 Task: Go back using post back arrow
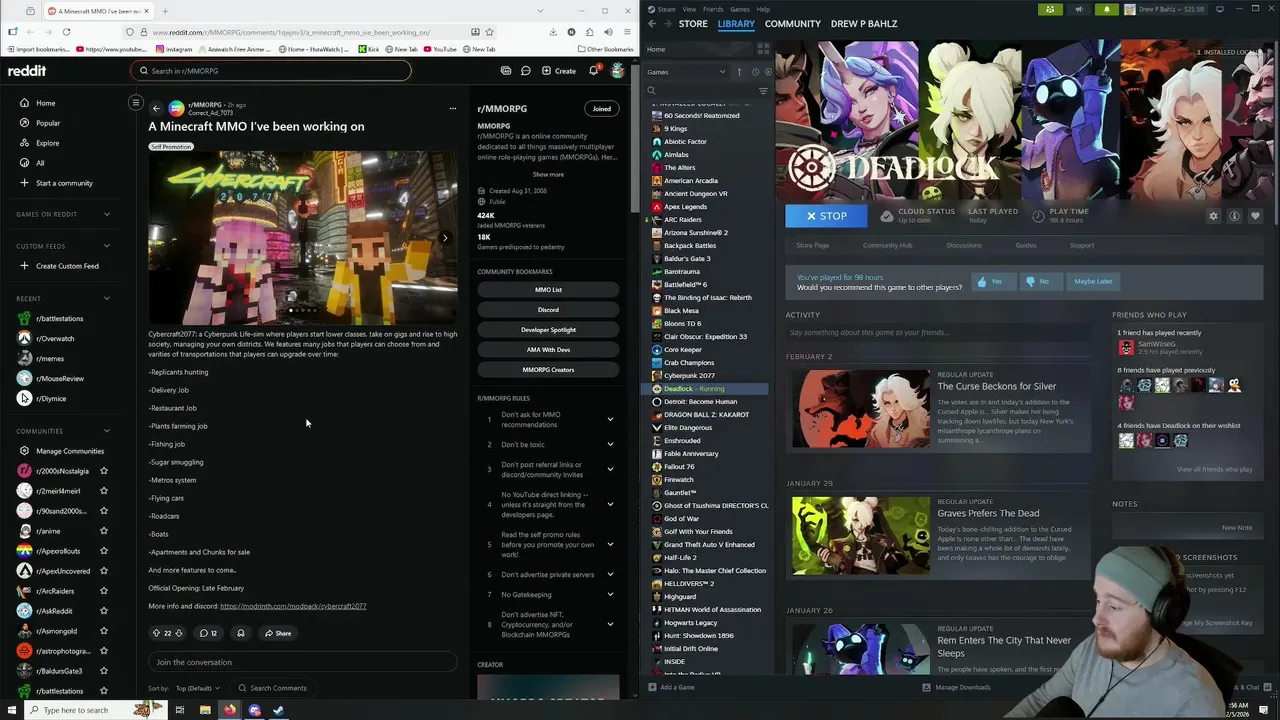[x=156, y=108]
